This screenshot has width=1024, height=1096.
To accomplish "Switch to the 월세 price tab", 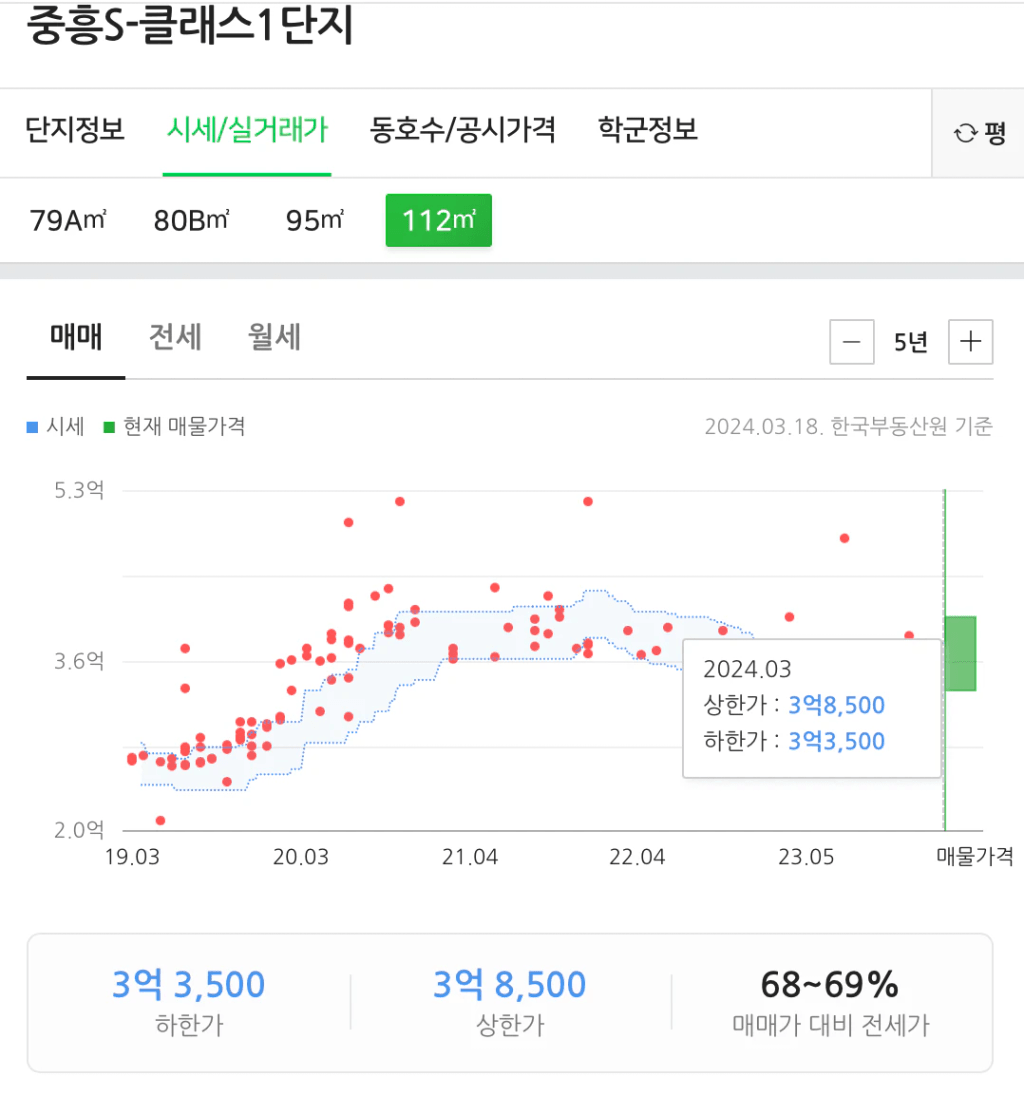I will coord(274,338).
